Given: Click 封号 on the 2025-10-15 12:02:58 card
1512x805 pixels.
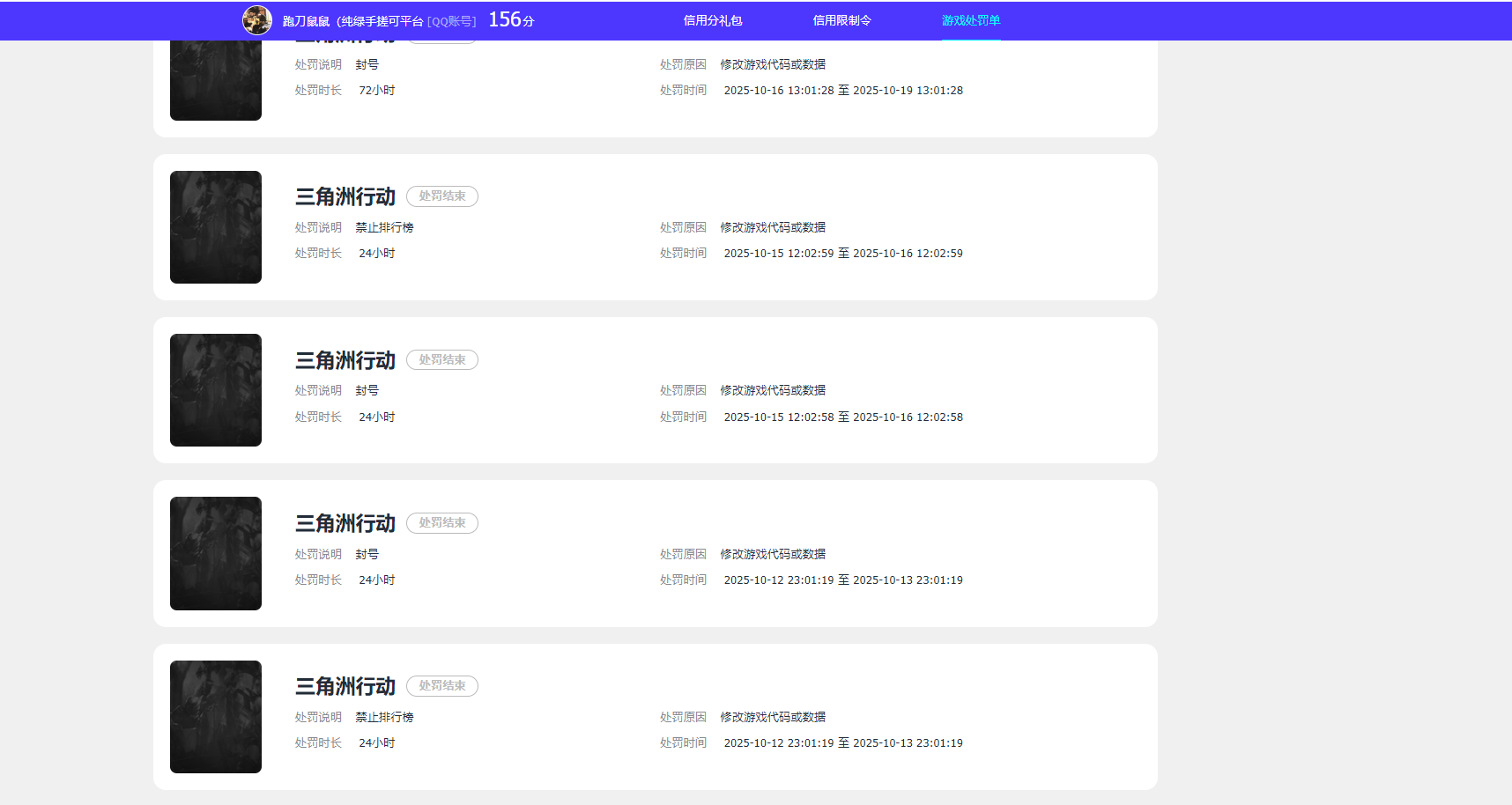Looking at the screenshot, I should [367, 390].
